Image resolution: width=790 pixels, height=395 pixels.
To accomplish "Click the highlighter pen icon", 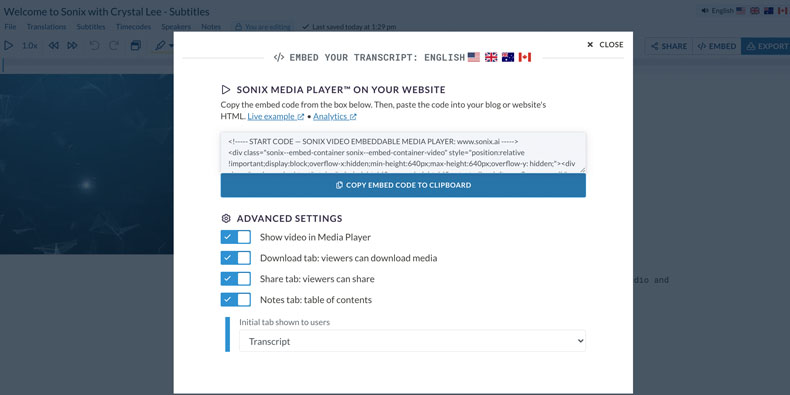I will coord(160,46).
